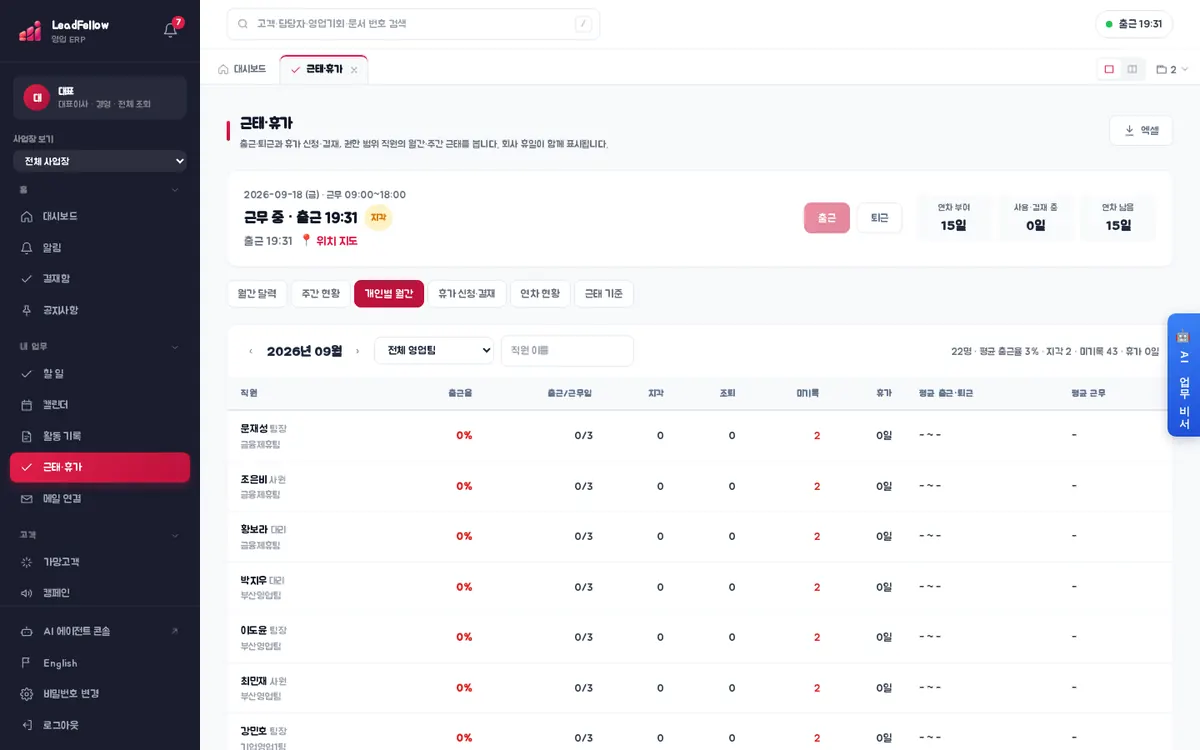Collapse the 홈 sidebar section
The image size is (1200, 750).
(x=100, y=190)
